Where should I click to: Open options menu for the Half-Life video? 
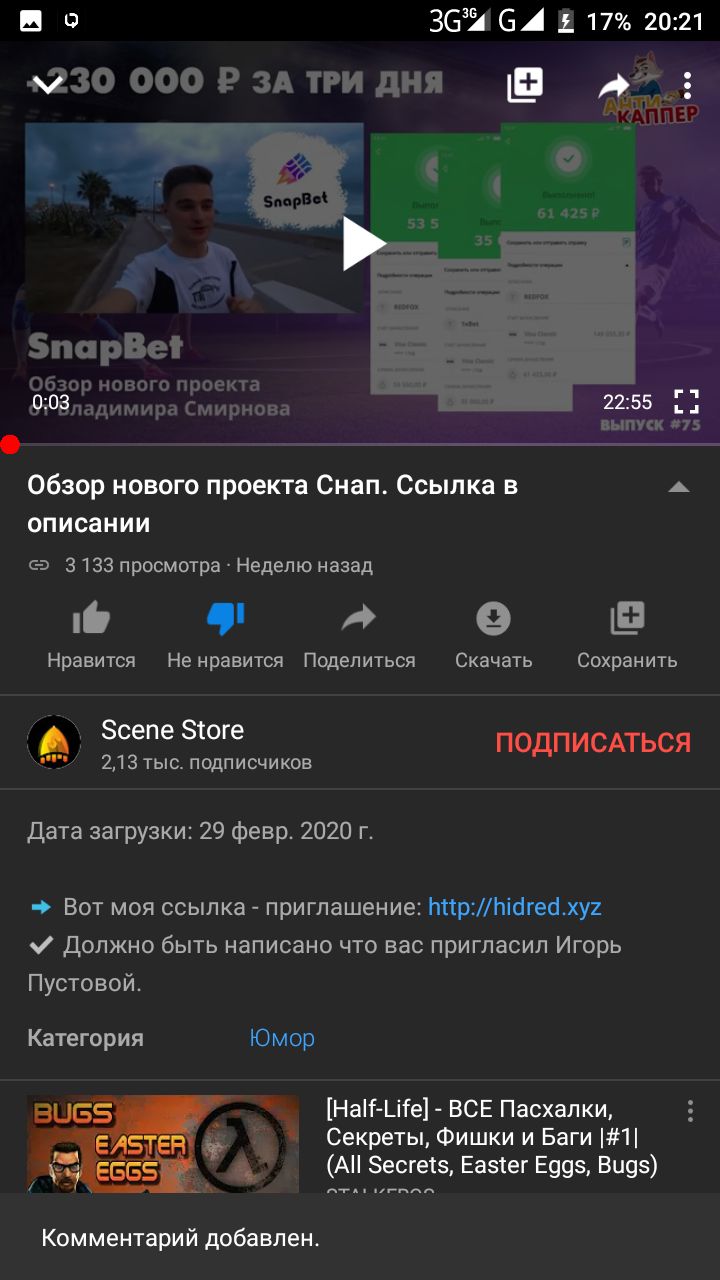coord(689,1111)
